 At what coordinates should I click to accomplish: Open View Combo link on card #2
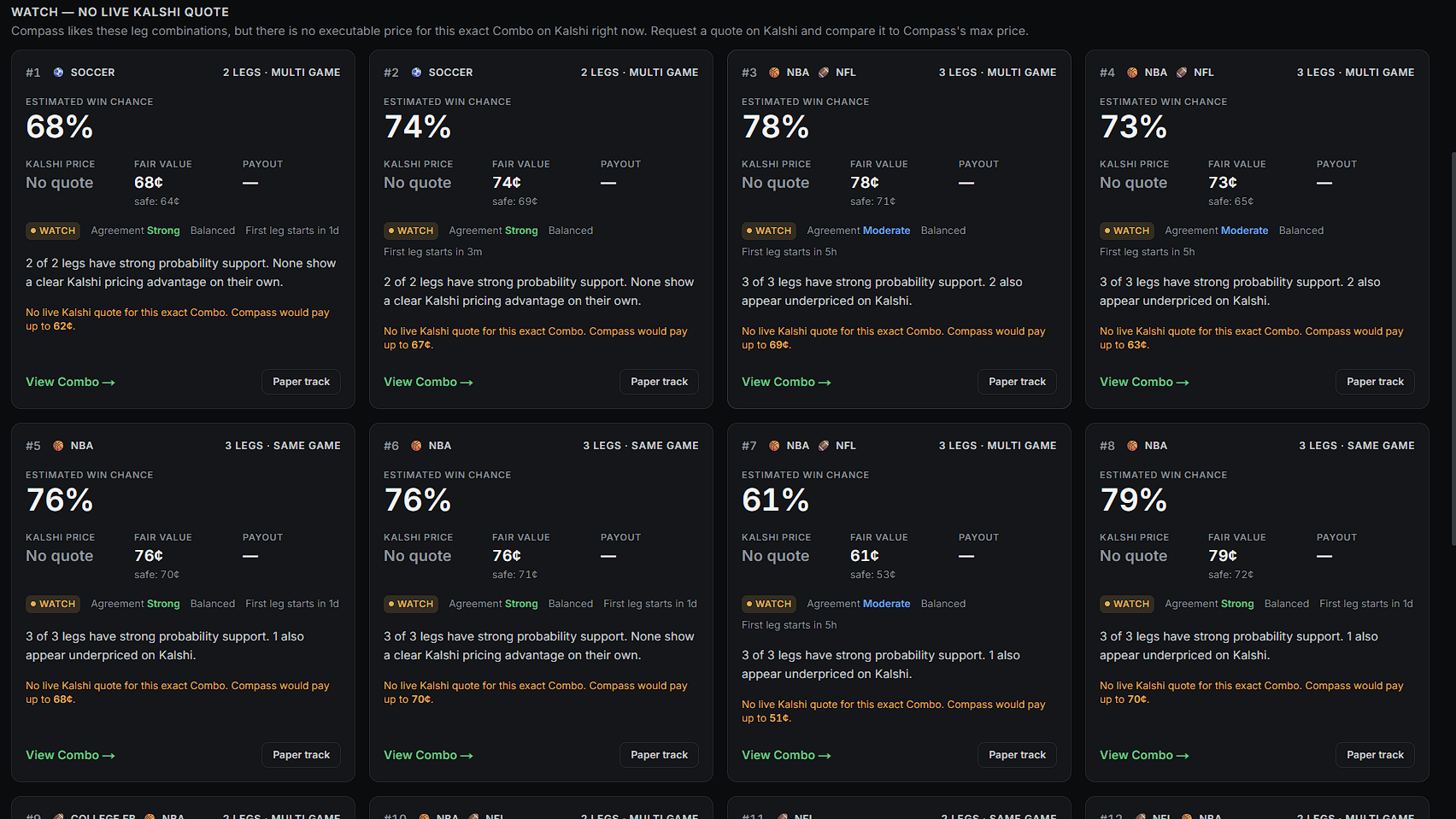click(428, 382)
